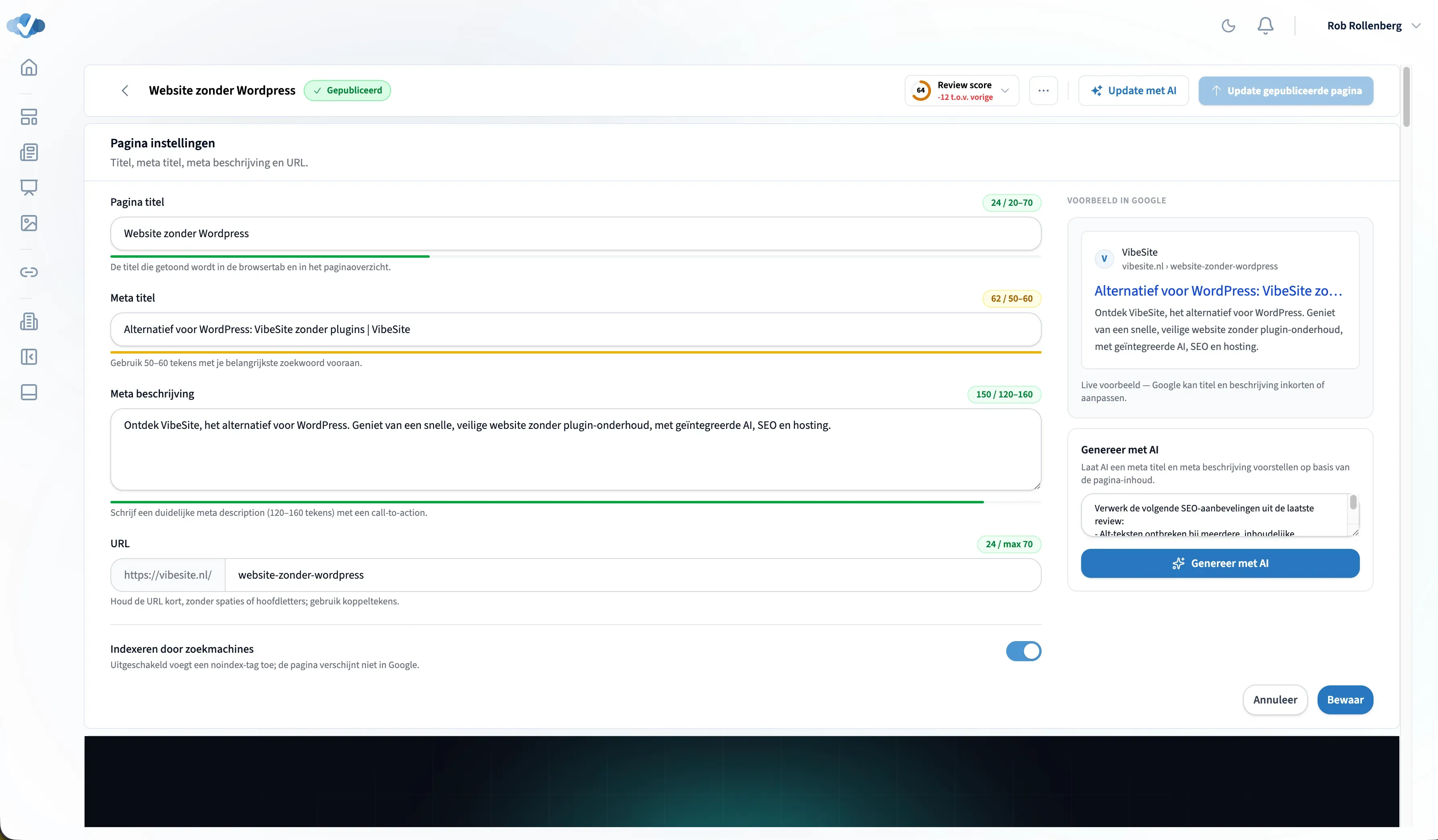Open the link chain sidebar icon
This screenshot has height=840, width=1438.
(x=29, y=272)
